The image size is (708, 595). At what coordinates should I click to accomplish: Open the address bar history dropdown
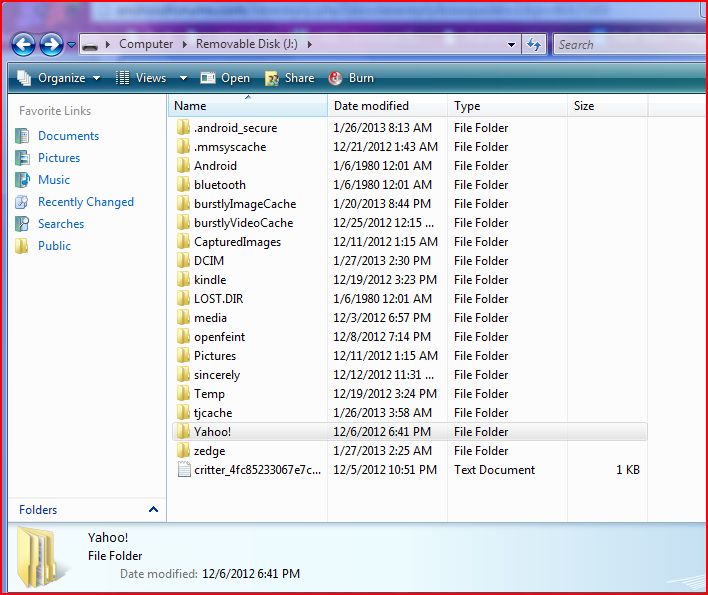point(511,45)
